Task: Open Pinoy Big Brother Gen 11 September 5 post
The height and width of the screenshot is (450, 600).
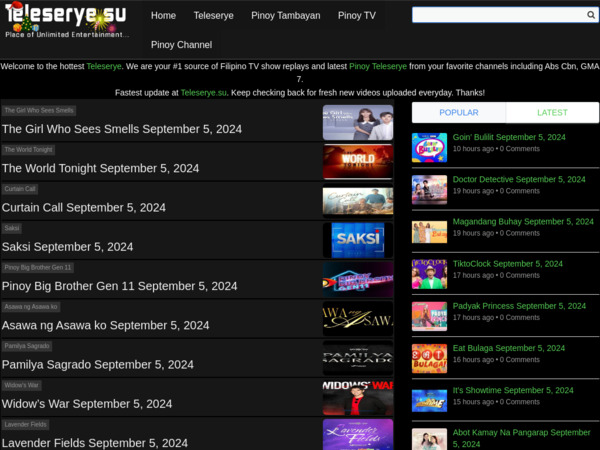Action: click(119, 286)
